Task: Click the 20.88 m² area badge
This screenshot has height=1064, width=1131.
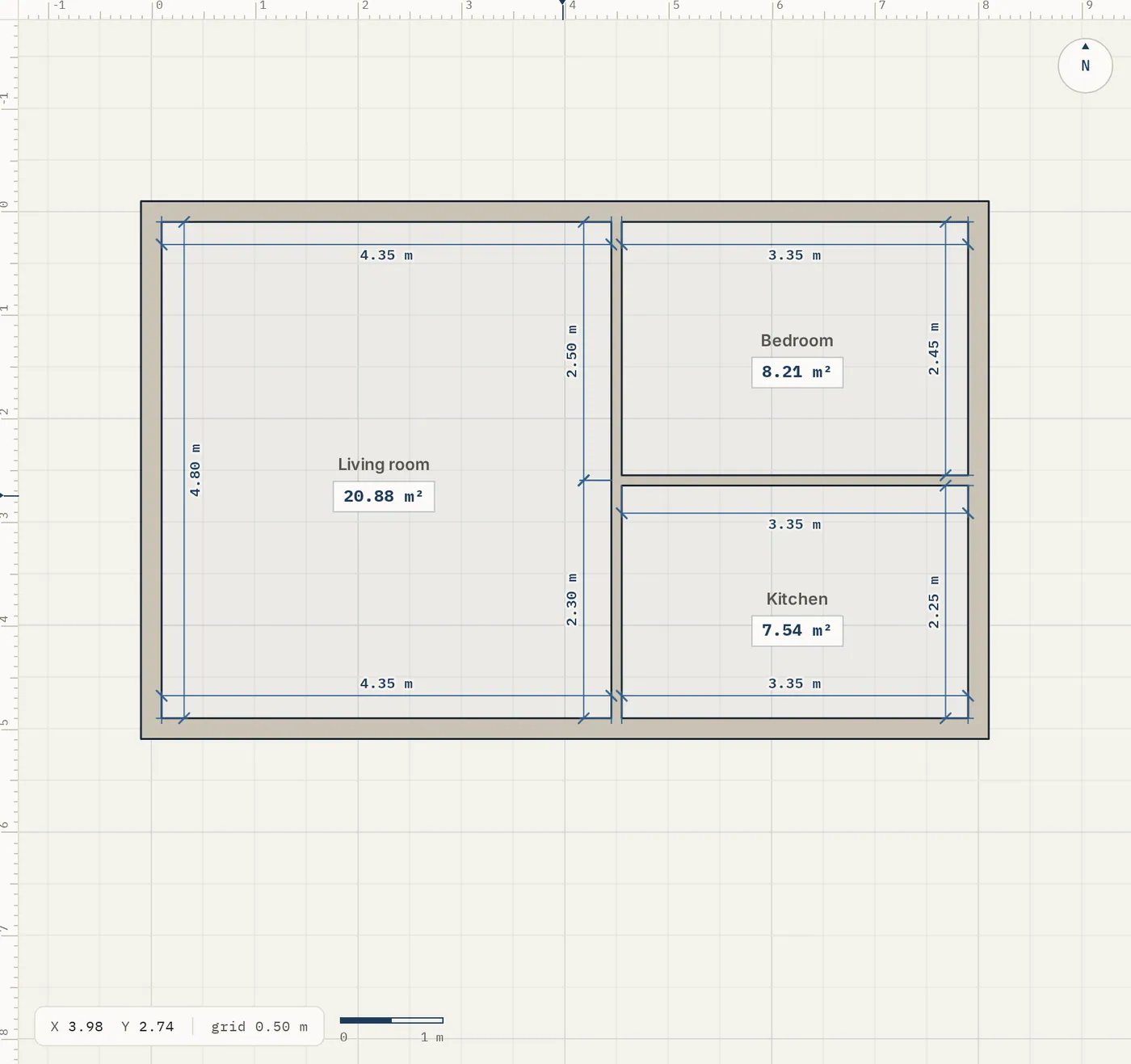Action: (384, 496)
